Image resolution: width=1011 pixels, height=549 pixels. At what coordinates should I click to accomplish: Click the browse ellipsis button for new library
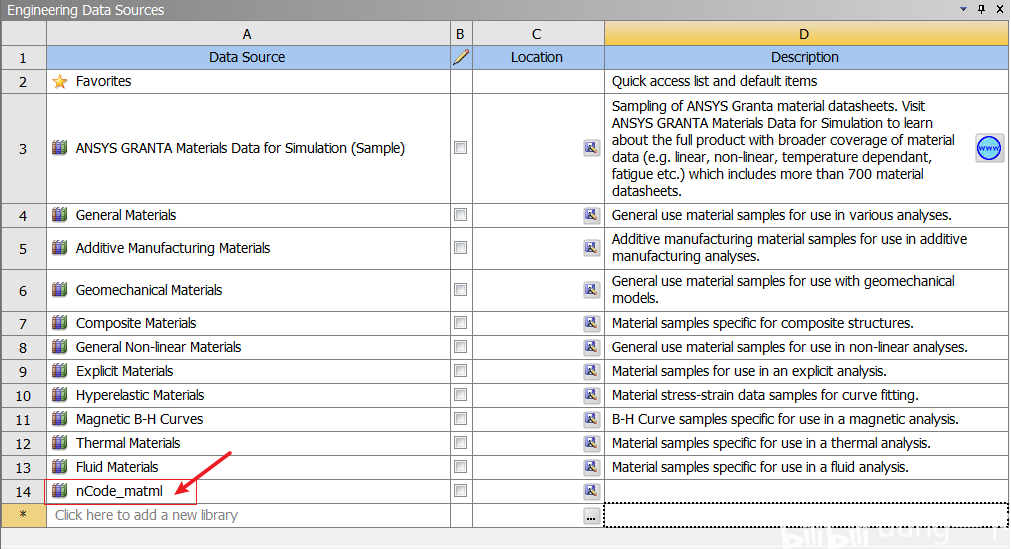coord(591,516)
